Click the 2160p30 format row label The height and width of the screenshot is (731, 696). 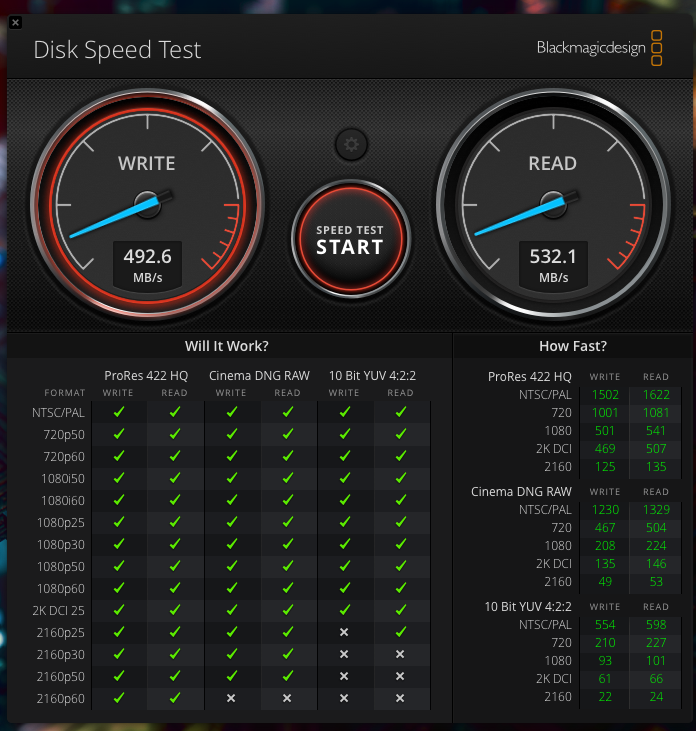(61, 655)
